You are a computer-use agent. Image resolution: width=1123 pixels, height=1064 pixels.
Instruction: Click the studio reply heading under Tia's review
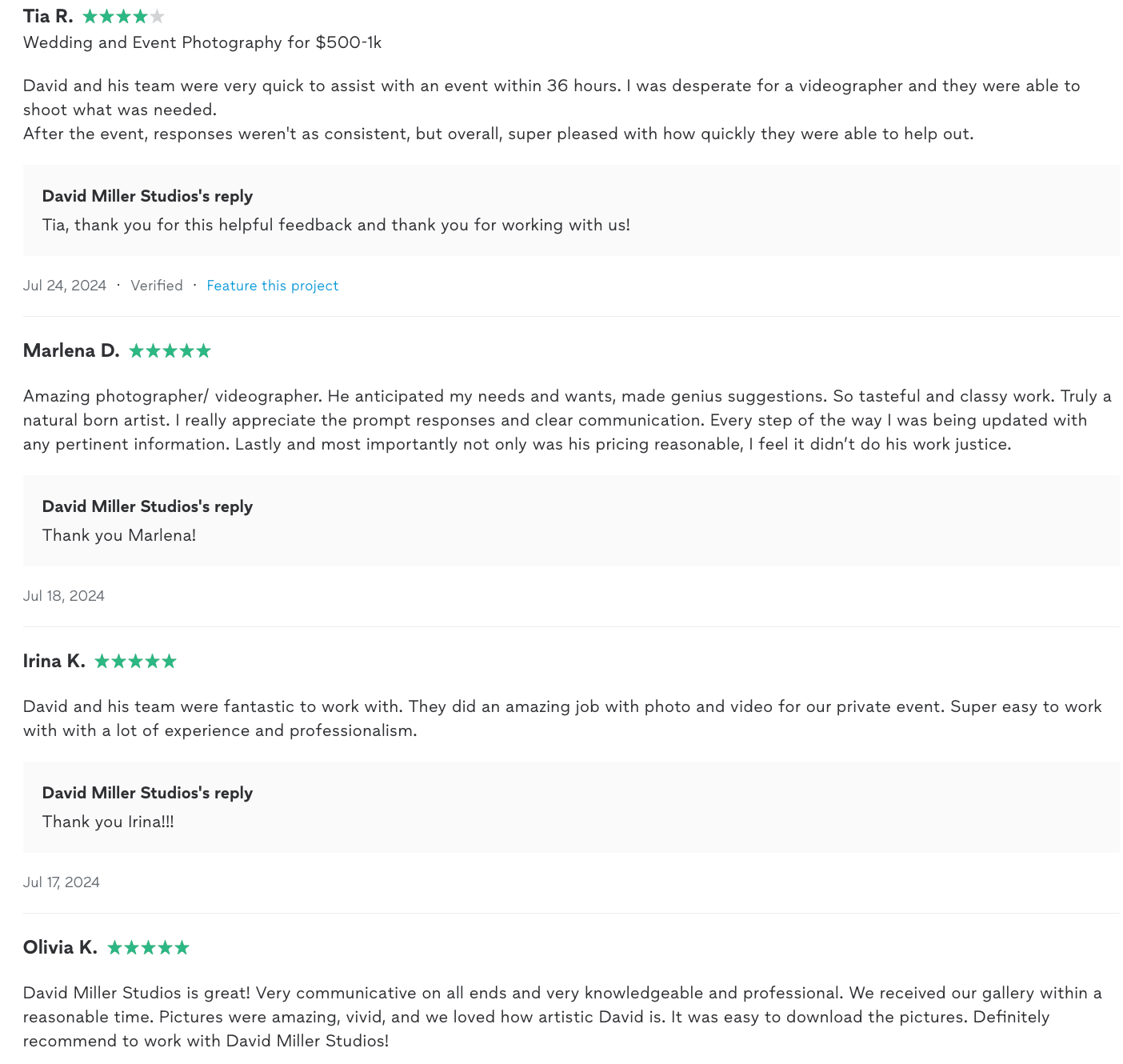coord(147,197)
